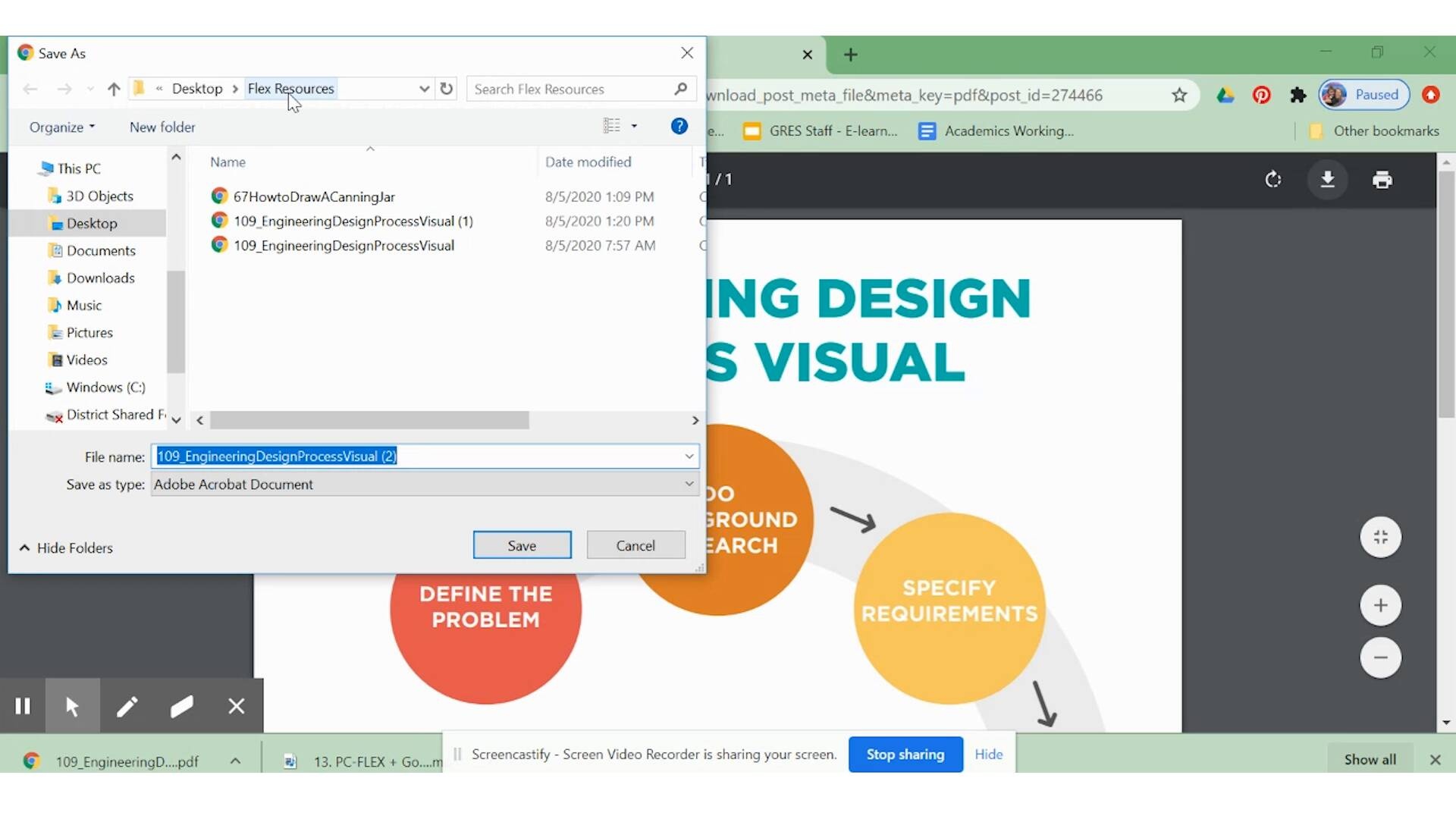Pause the Screencastify recording
1456x819 pixels.
[x=23, y=706]
